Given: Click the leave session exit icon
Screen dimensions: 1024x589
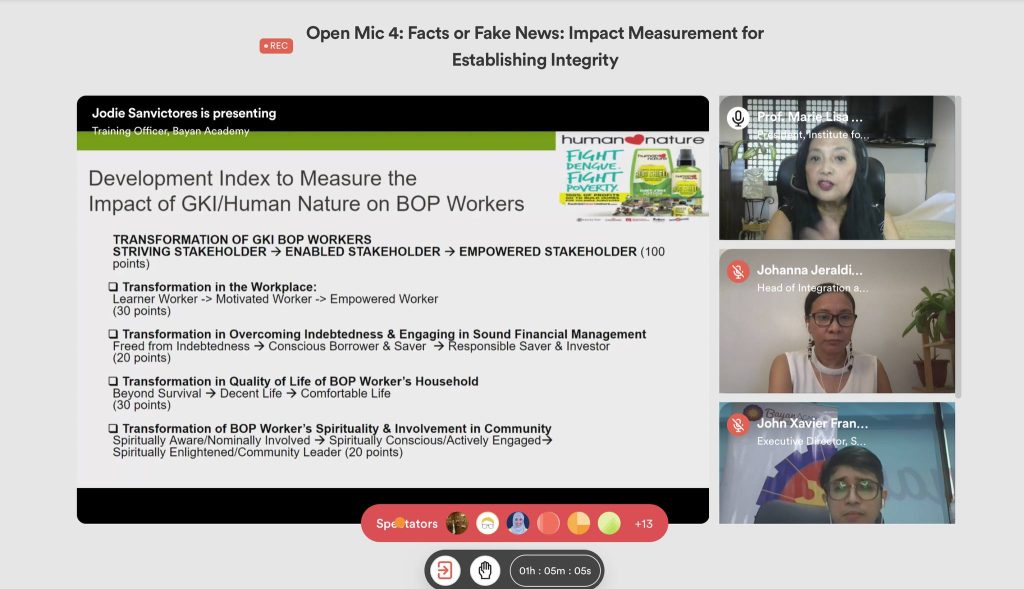Looking at the screenshot, I should (x=445, y=571).
